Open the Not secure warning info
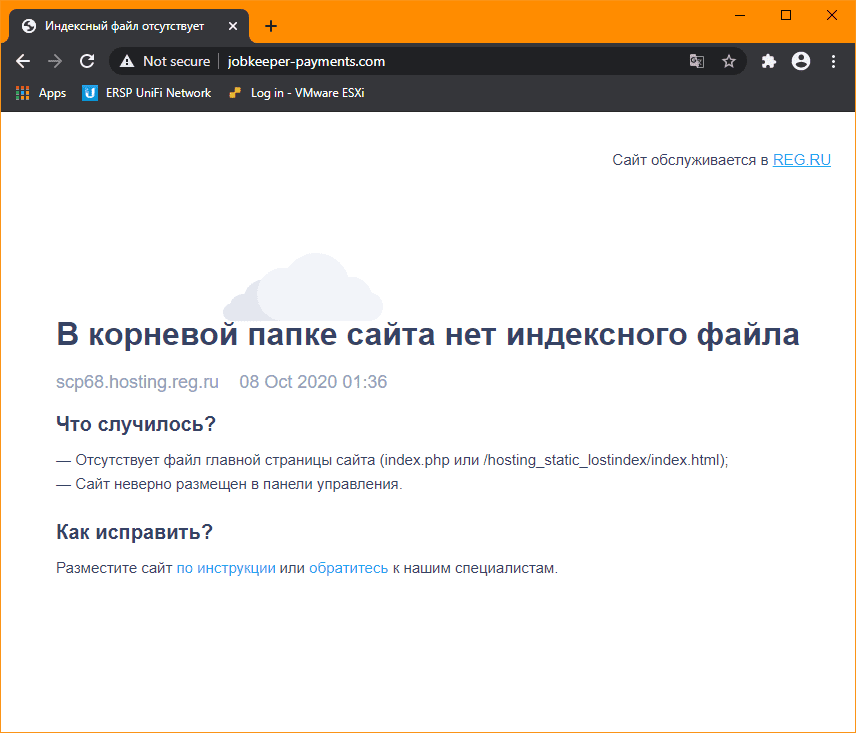This screenshot has width=856, height=733. point(165,61)
